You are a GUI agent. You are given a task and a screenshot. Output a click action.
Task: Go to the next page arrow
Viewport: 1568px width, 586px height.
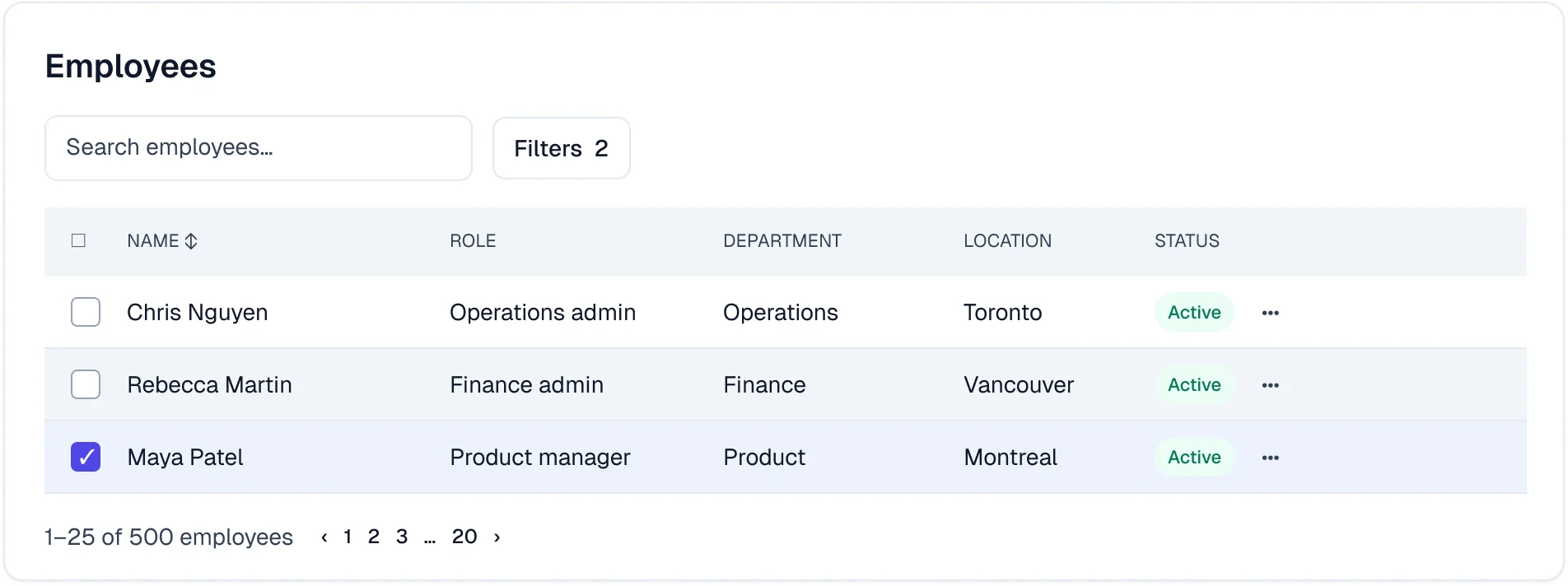click(497, 537)
